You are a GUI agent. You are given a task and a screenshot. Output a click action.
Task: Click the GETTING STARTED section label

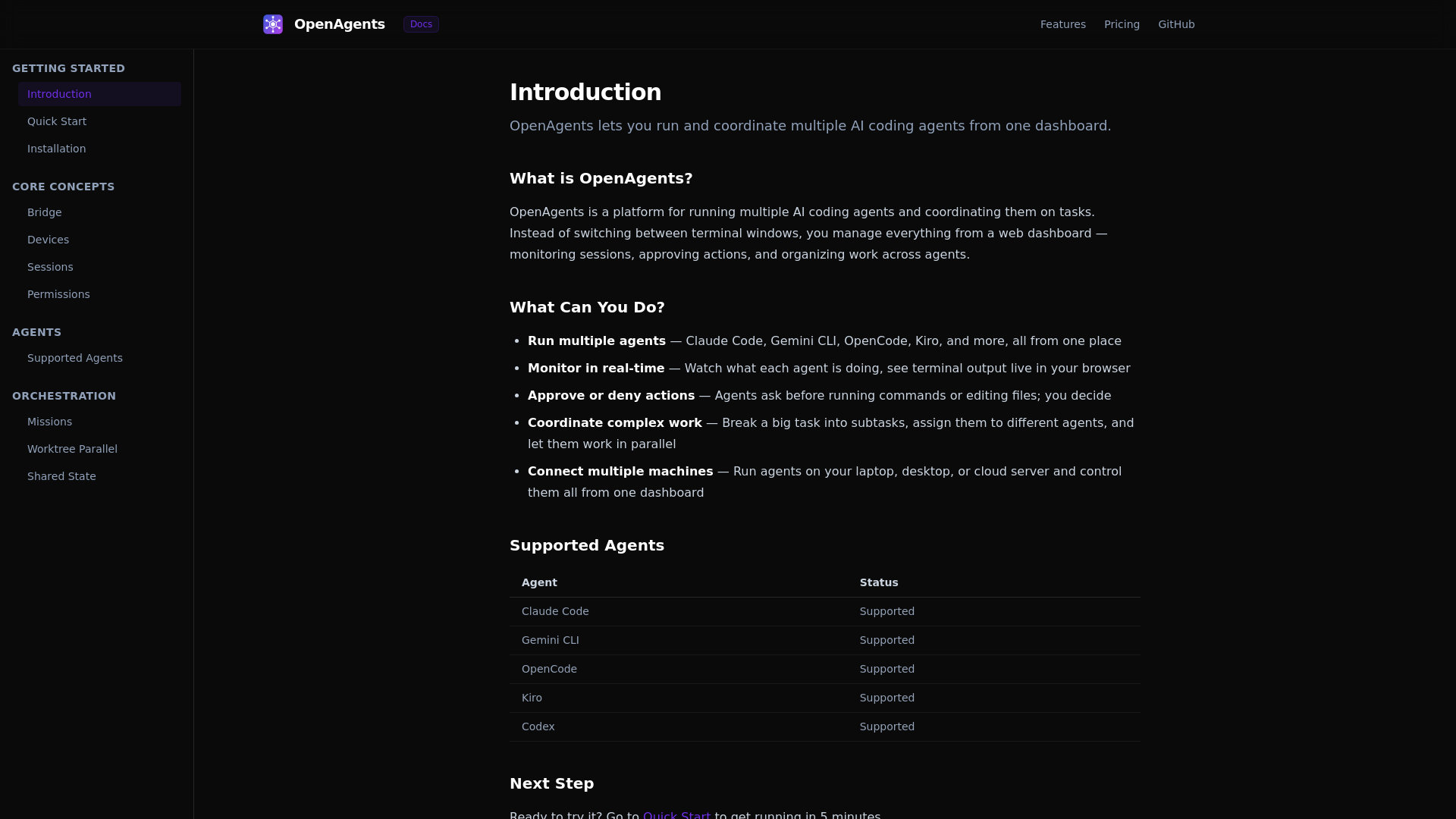(x=68, y=68)
